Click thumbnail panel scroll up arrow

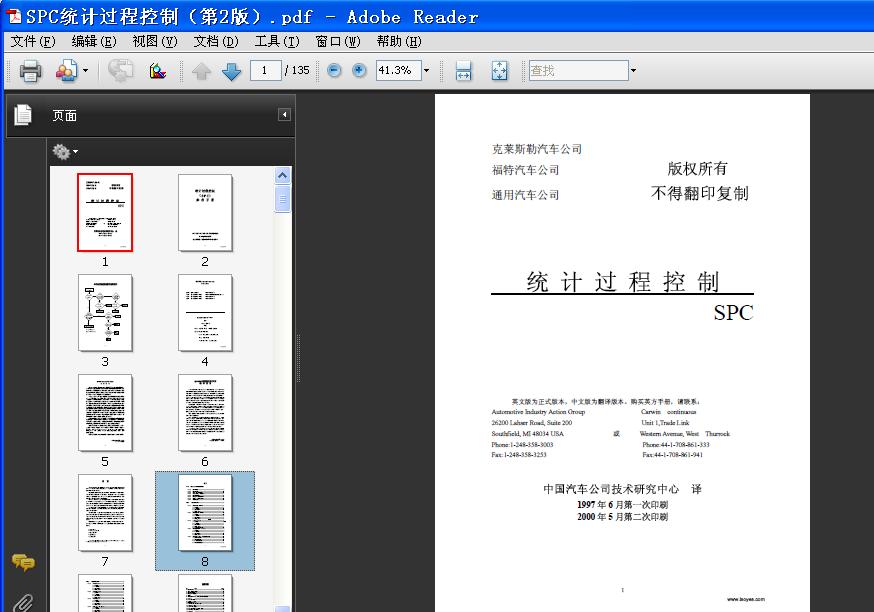coord(283,176)
